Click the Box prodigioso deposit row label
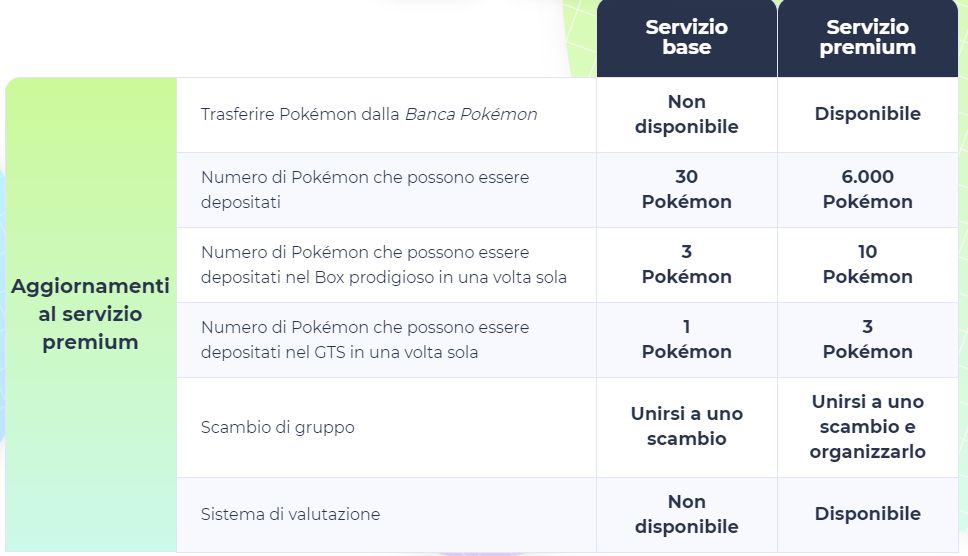The image size is (968, 556). pyautogui.click(x=384, y=264)
